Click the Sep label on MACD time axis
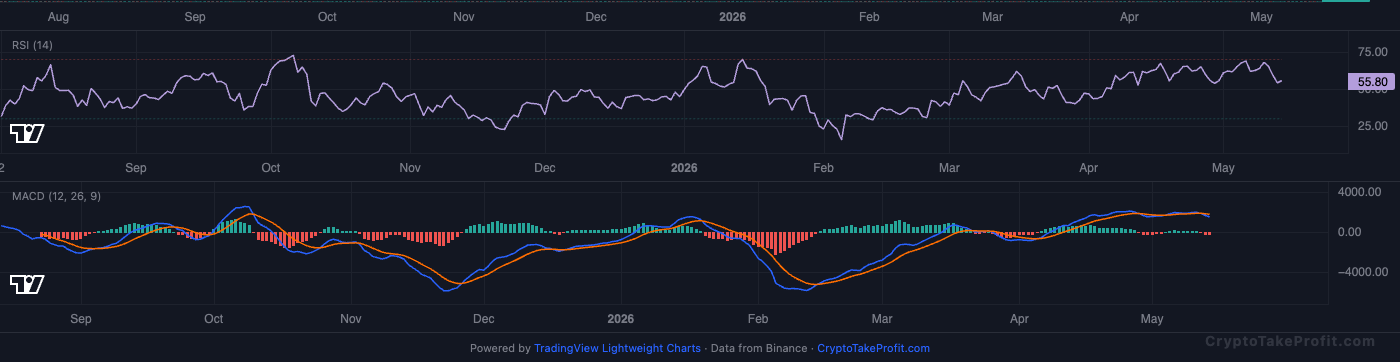The image size is (1400, 362). 81,320
